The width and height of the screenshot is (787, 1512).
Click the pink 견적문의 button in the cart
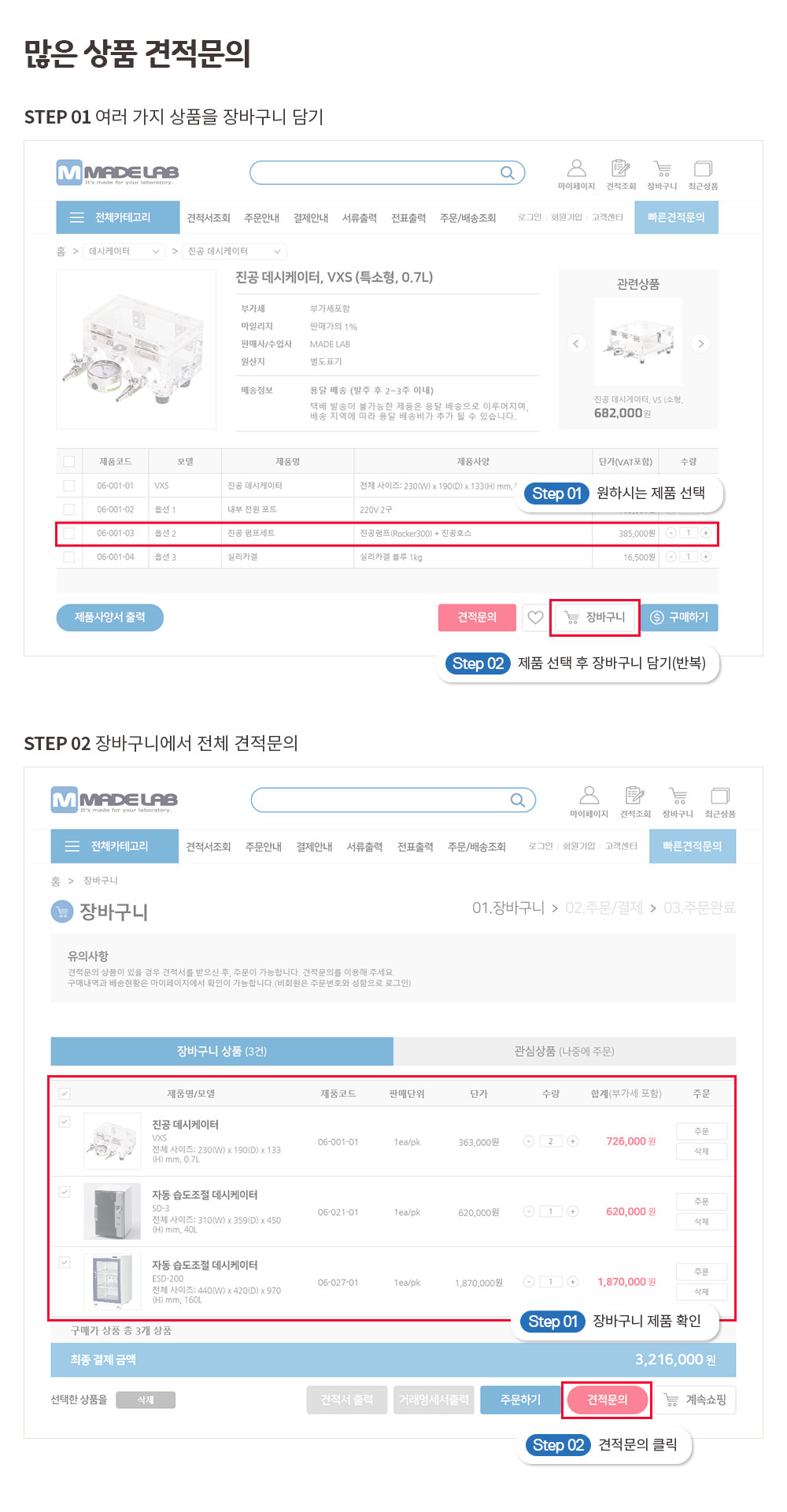[x=607, y=1399]
